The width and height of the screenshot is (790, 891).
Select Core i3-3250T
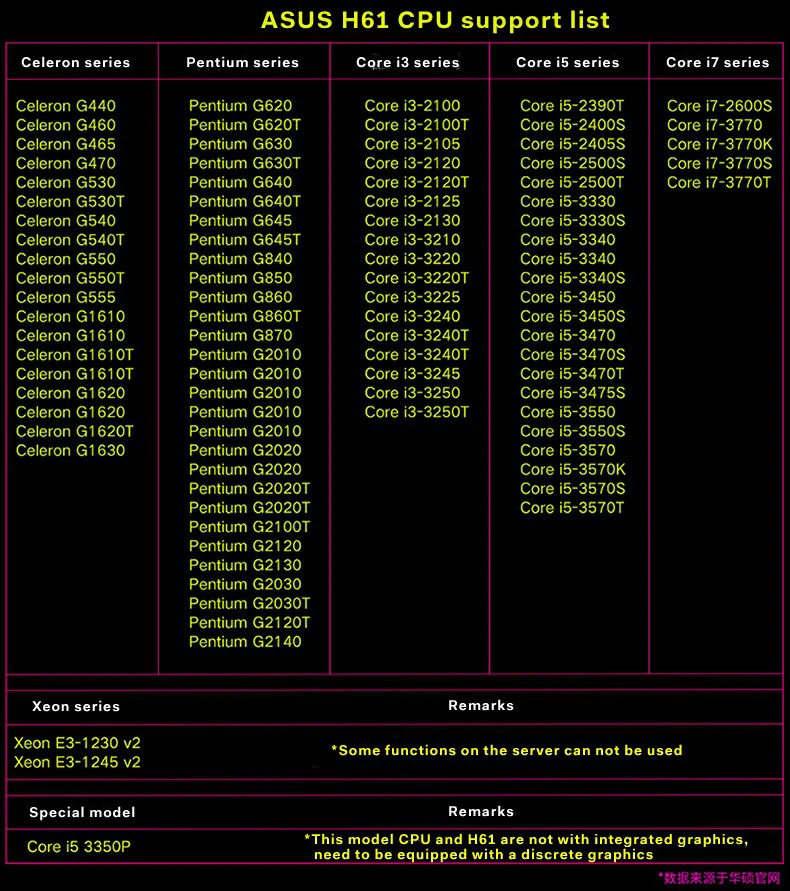click(x=417, y=412)
